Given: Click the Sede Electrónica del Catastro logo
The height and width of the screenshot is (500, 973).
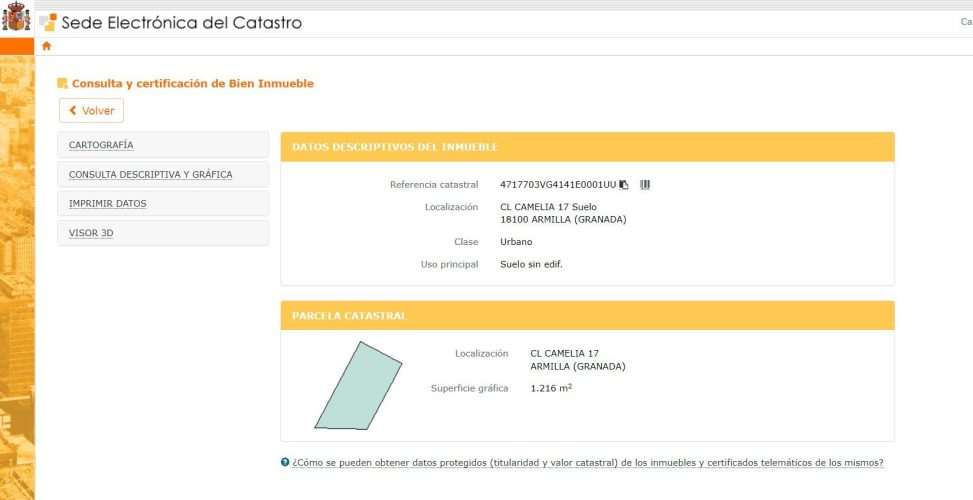Looking at the screenshot, I should click(x=48, y=23).
